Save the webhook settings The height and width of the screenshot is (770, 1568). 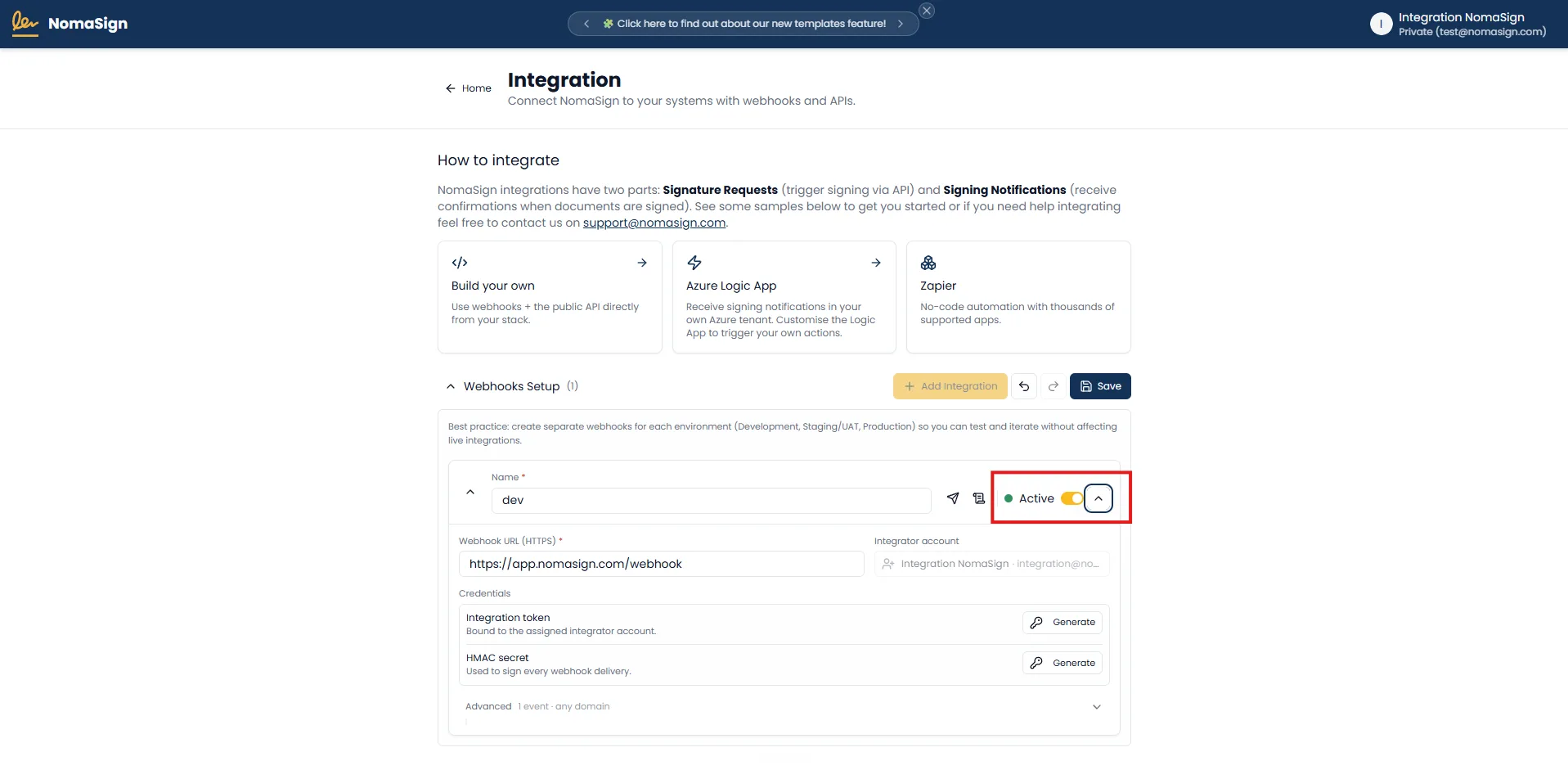point(1100,386)
